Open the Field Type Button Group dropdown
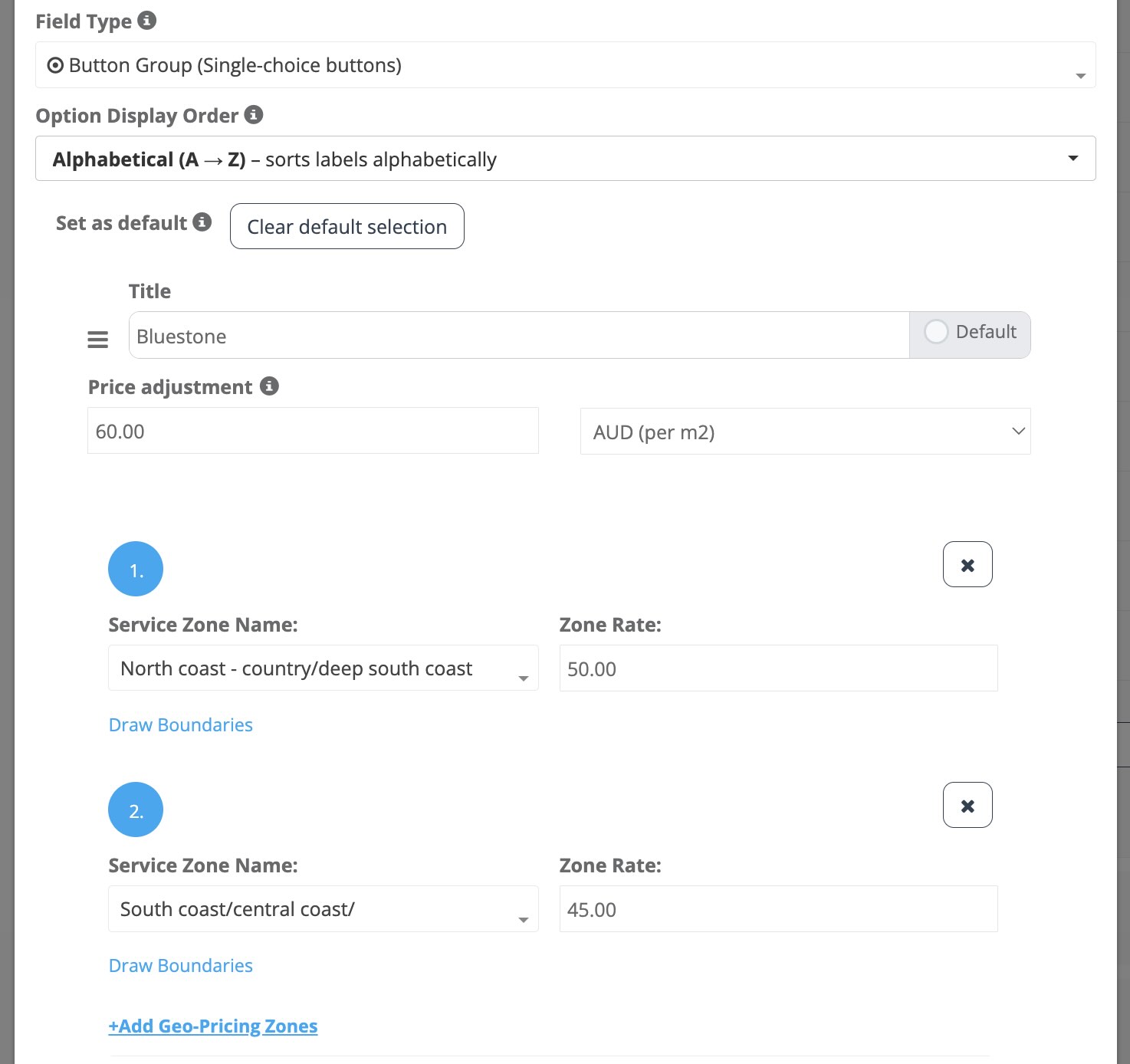 coord(565,66)
